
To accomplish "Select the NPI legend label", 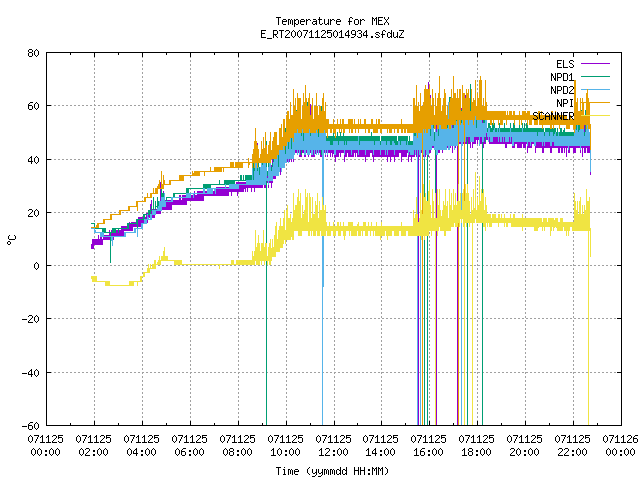I will tap(565, 103).
